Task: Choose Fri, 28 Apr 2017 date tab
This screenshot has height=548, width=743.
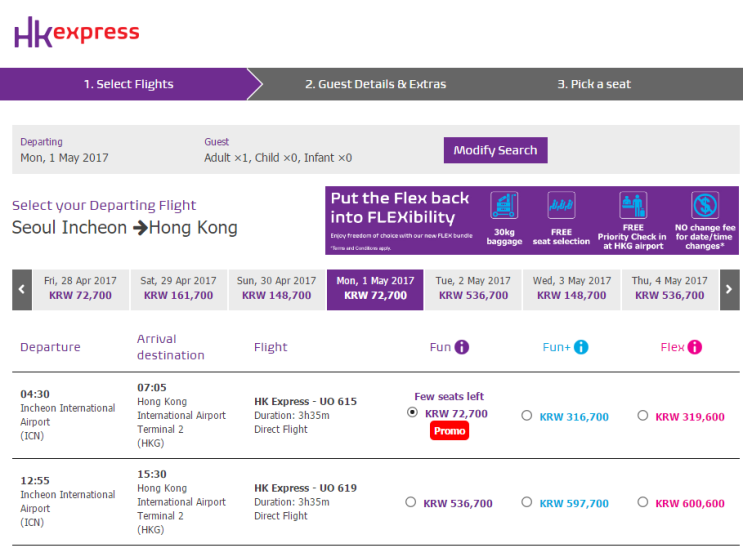Action: (x=81, y=290)
